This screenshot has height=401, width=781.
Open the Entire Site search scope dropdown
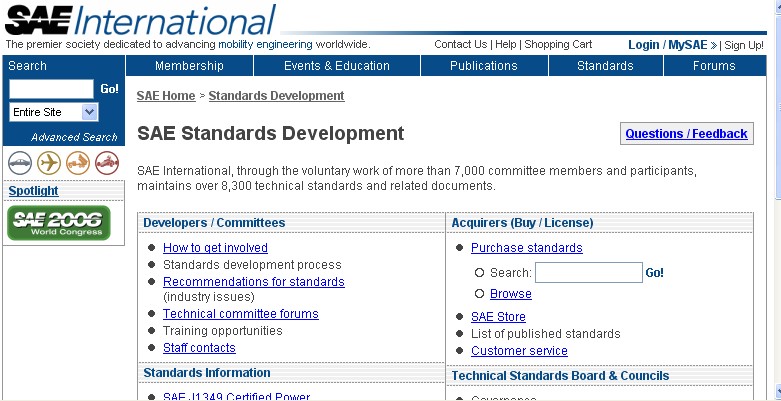click(x=54, y=112)
